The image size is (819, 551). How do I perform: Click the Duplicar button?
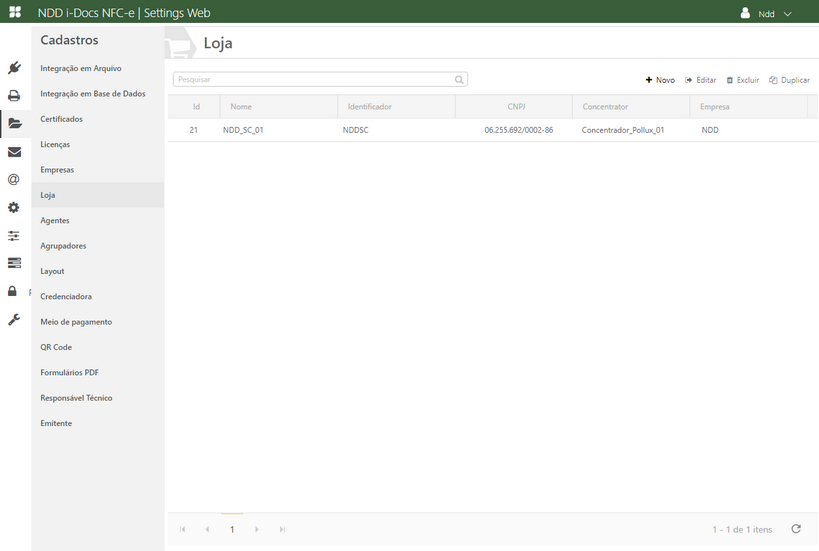[789, 80]
